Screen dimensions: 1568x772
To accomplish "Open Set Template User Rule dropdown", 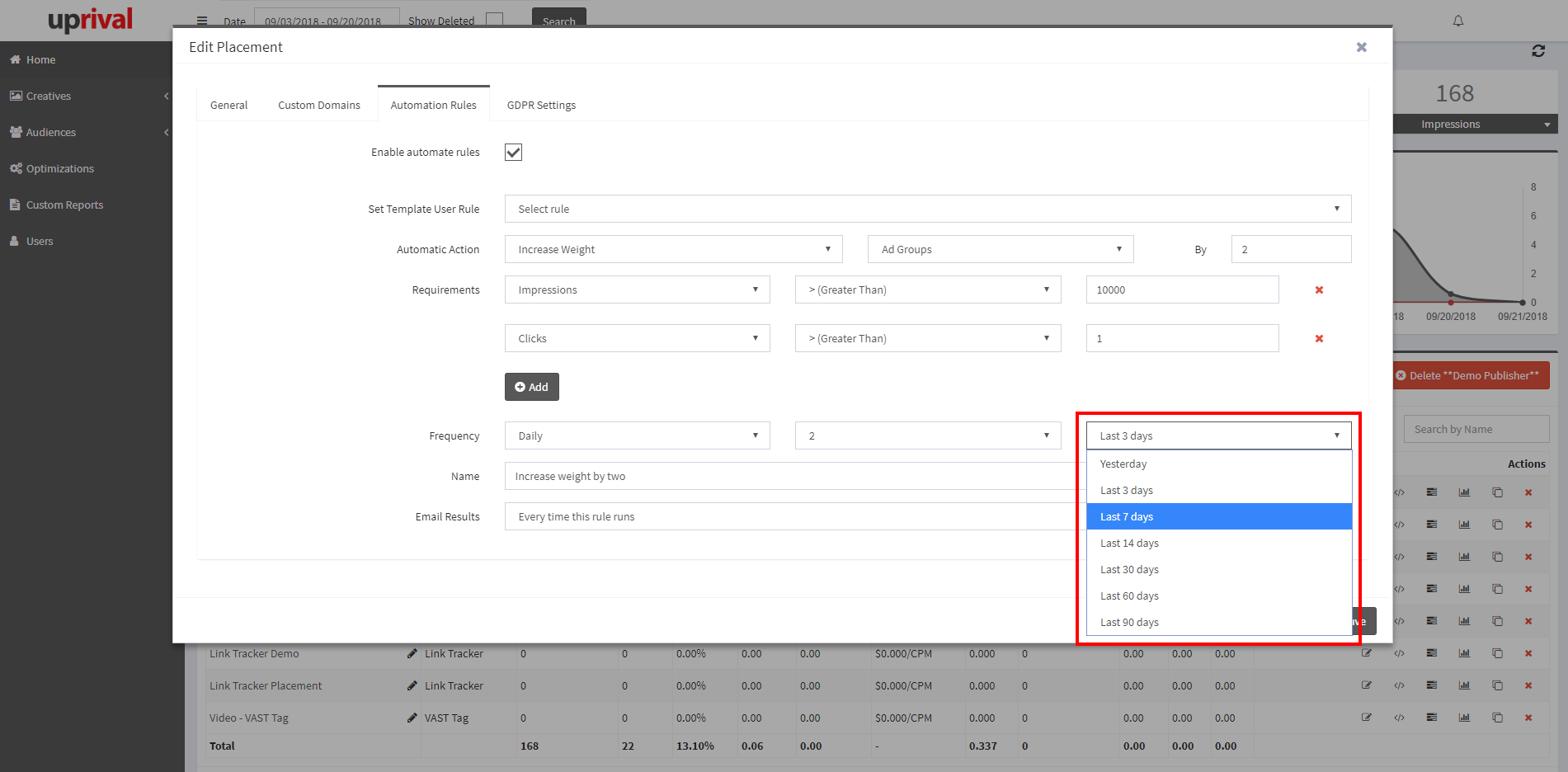I will coord(928,209).
